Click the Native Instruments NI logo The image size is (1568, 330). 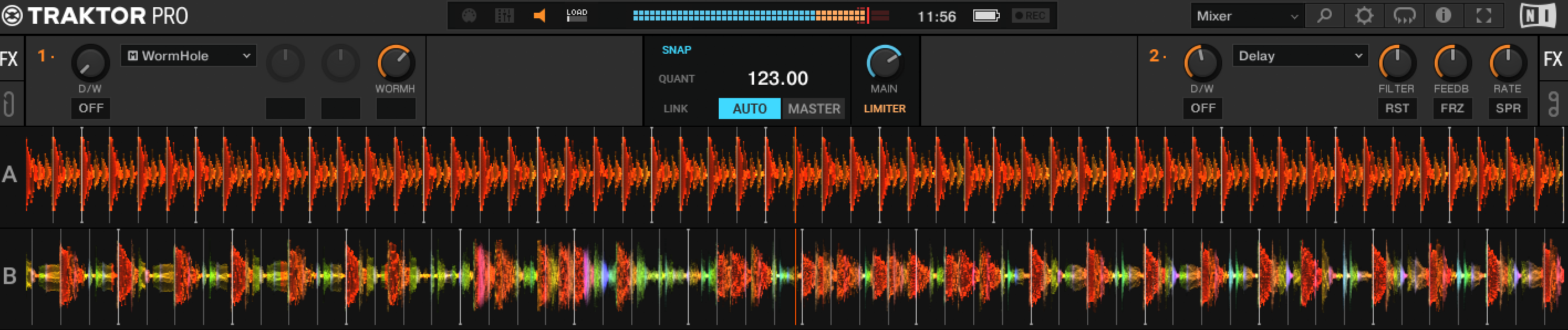coord(1538,16)
